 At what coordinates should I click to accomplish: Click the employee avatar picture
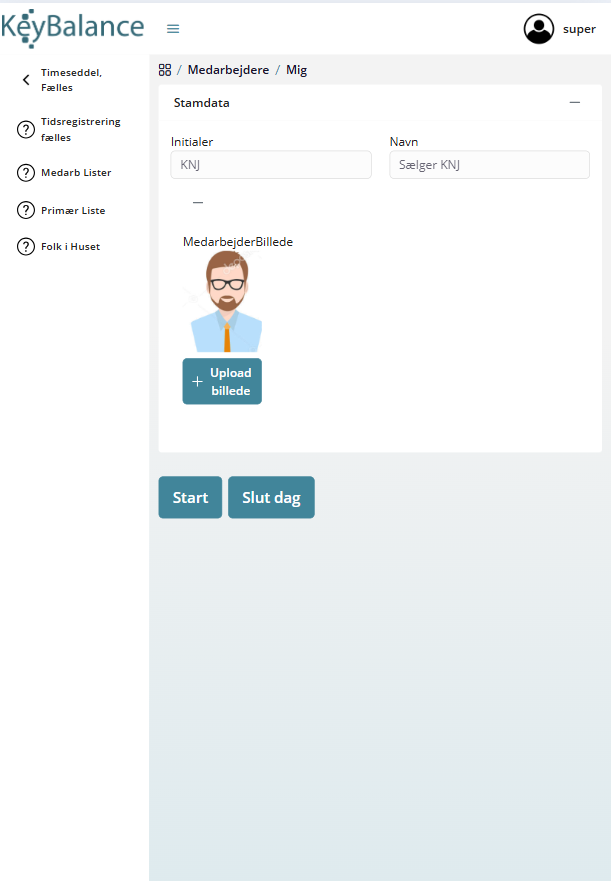(227, 302)
